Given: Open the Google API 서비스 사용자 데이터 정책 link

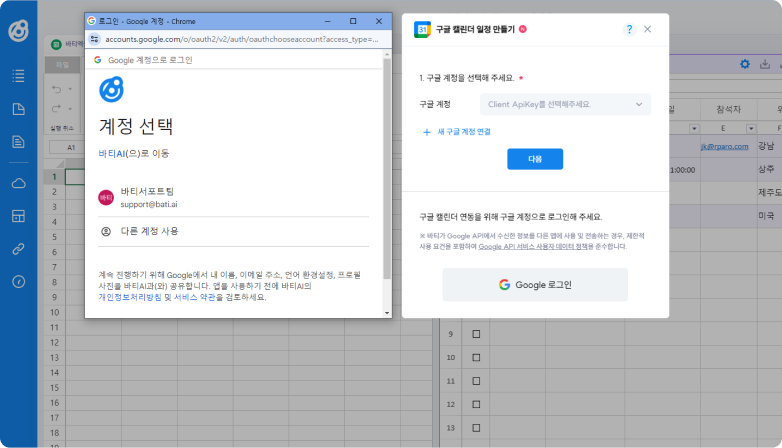Looking at the screenshot, I should point(533,246).
